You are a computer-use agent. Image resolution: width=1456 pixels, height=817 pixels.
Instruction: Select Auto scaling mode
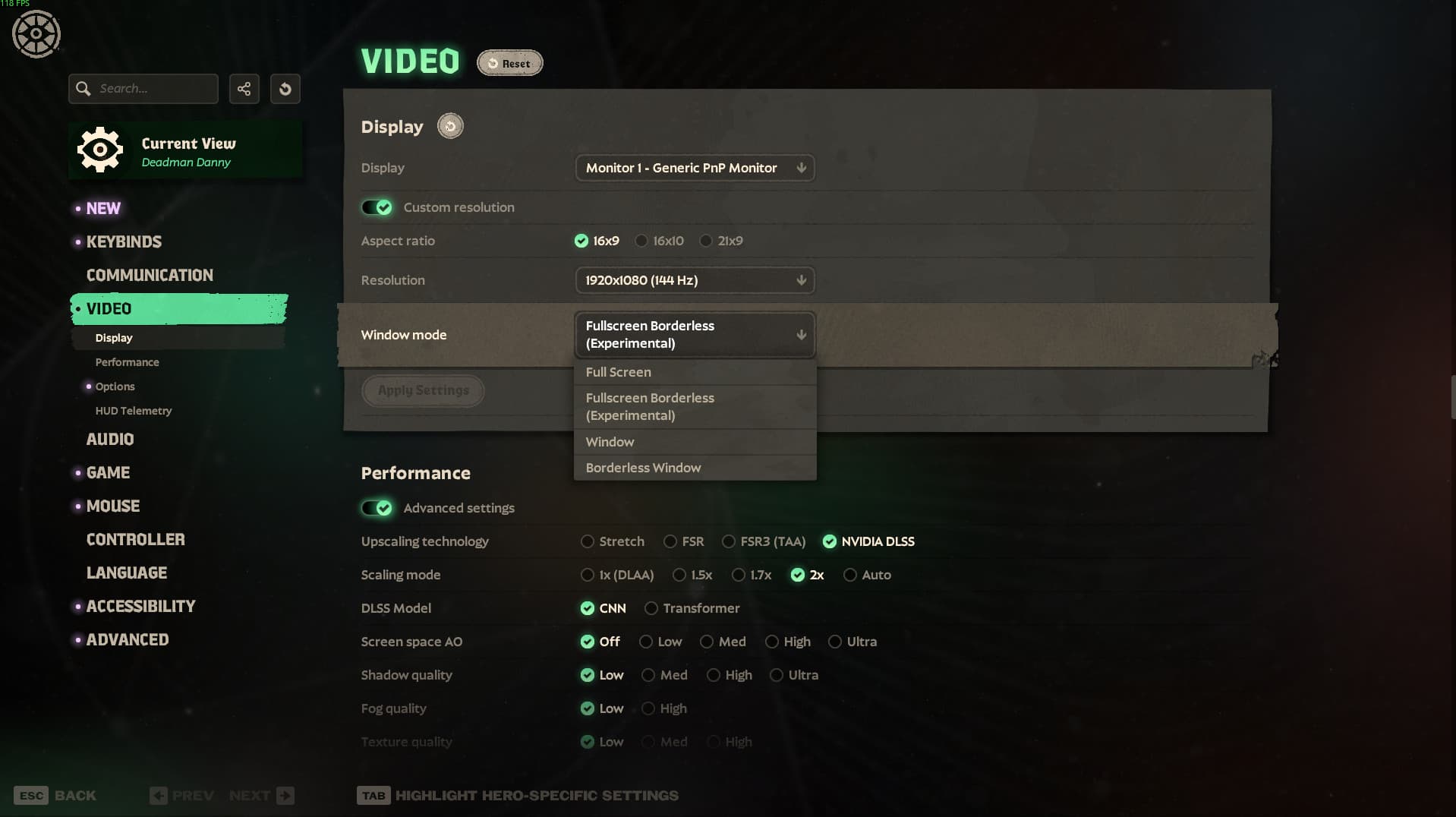pyautogui.click(x=867, y=575)
